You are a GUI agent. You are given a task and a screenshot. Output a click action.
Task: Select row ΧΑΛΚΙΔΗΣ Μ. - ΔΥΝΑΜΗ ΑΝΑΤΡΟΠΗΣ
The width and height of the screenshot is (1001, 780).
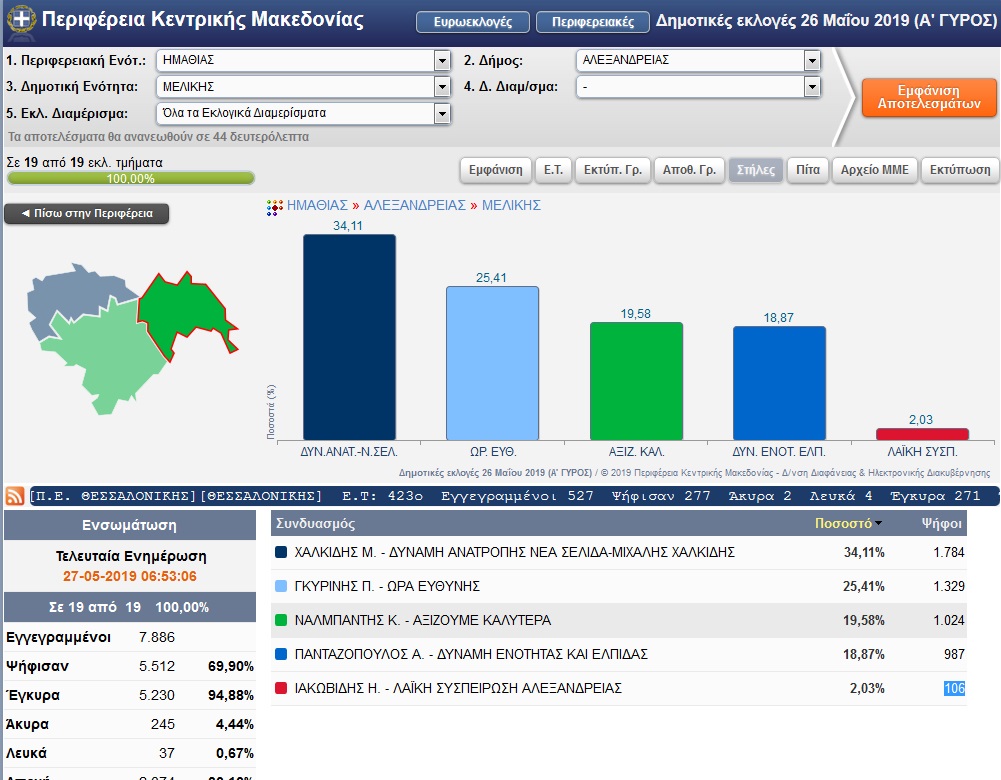tap(619, 552)
